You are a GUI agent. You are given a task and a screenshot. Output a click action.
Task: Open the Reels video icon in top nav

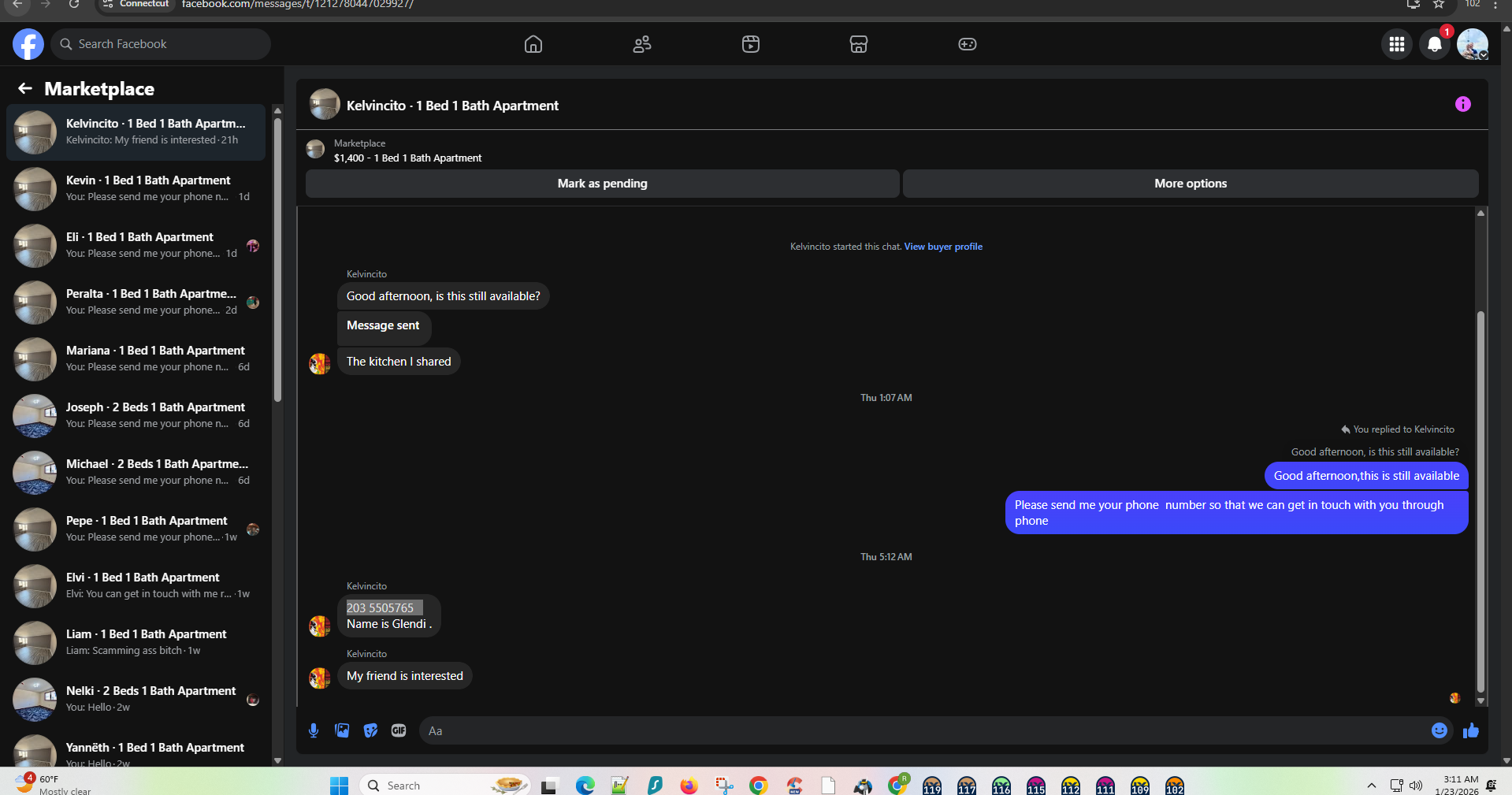pos(751,44)
